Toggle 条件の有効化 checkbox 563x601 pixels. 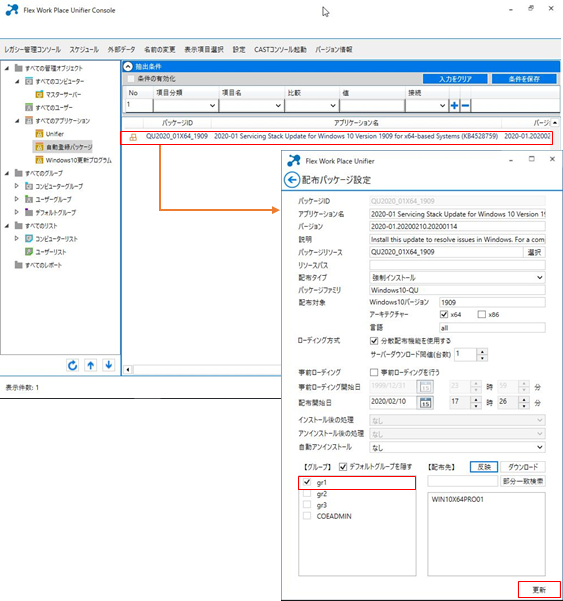pyautogui.click(x=131, y=79)
